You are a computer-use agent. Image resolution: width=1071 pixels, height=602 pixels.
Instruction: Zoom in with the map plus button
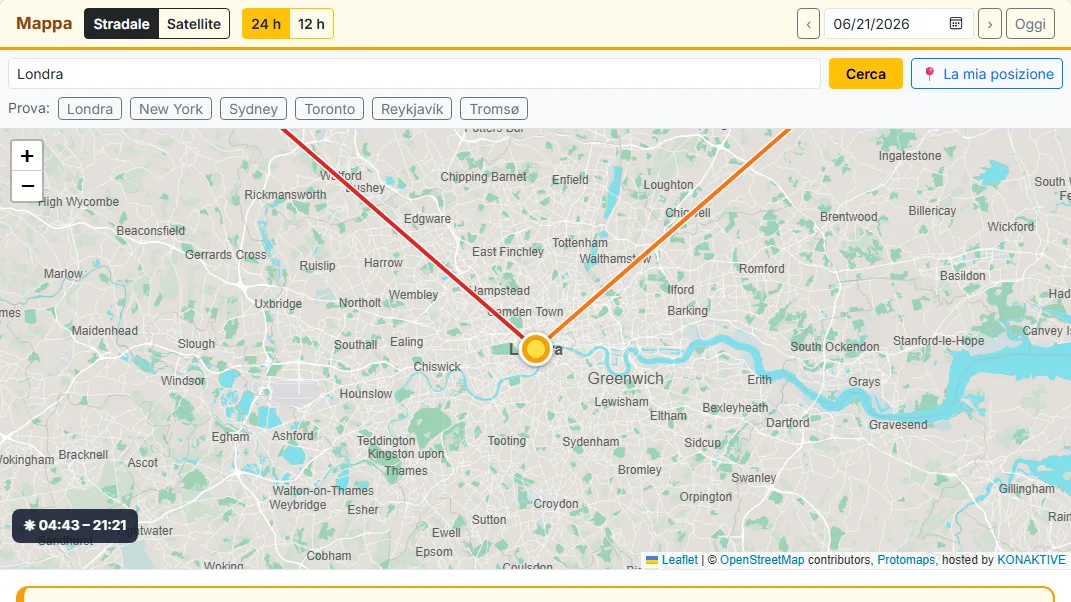point(27,156)
